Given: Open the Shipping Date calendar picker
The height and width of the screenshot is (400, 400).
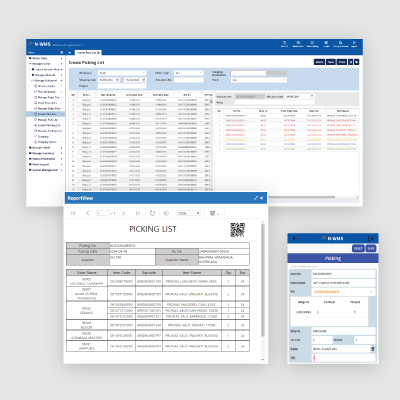Looking at the screenshot, I should [x=117, y=80].
